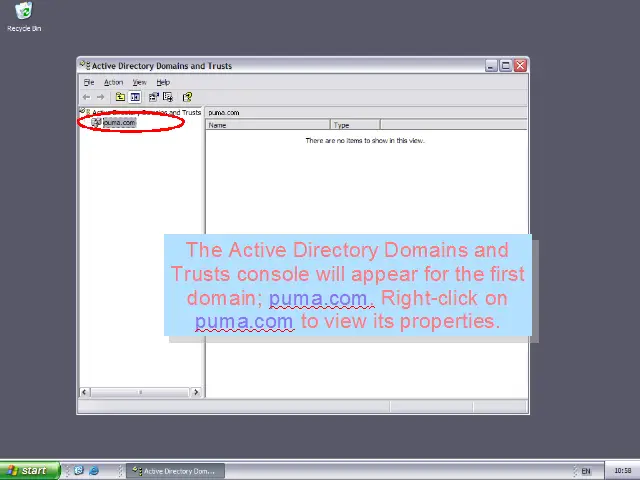
Task: Select the Recycle Bin desktop icon
Action: tap(24, 17)
